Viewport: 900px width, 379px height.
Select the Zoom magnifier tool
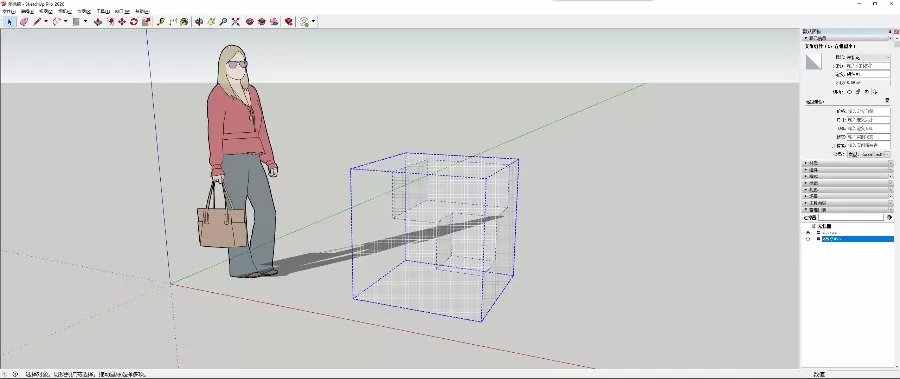(223, 22)
